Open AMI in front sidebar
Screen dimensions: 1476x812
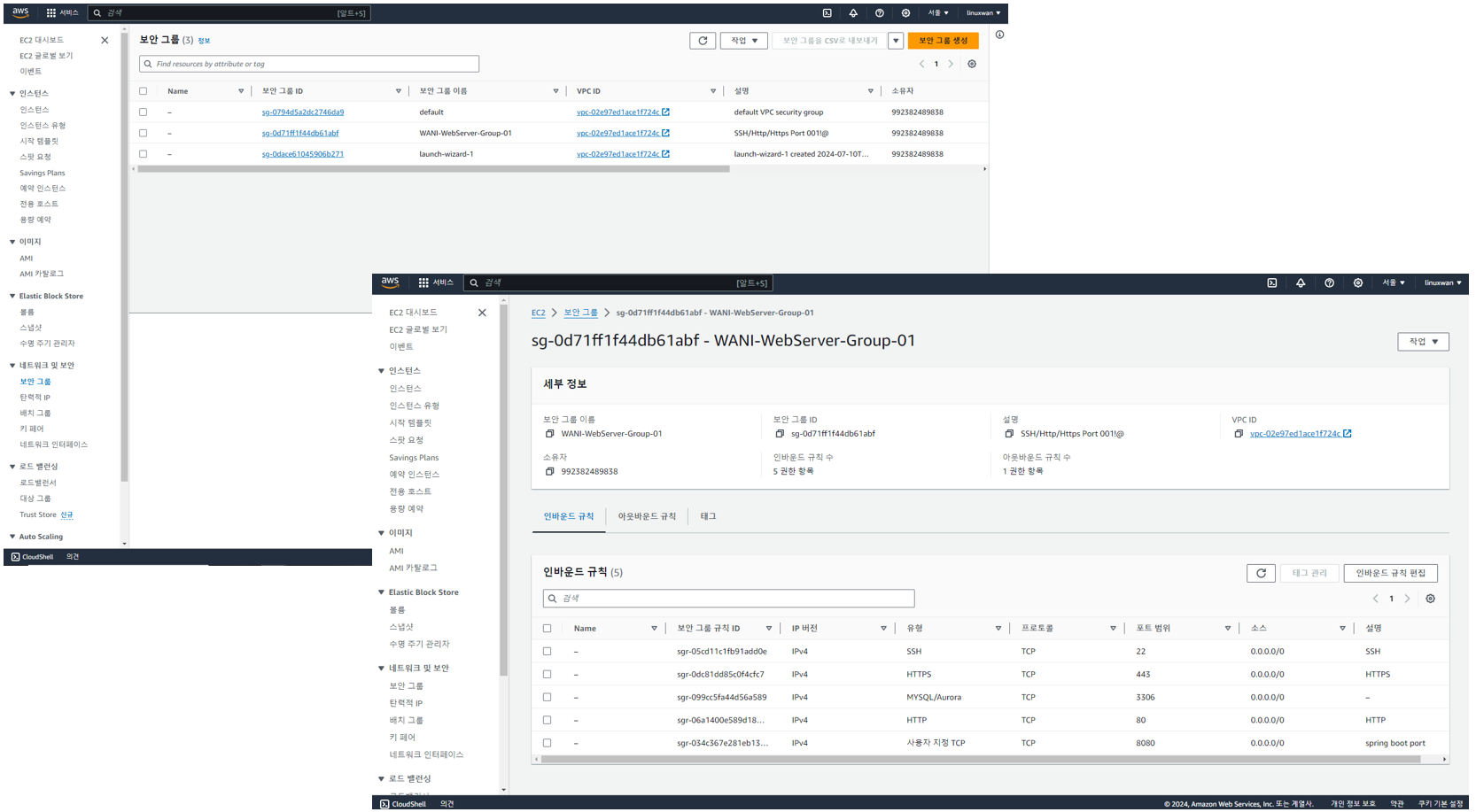pos(396,551)
